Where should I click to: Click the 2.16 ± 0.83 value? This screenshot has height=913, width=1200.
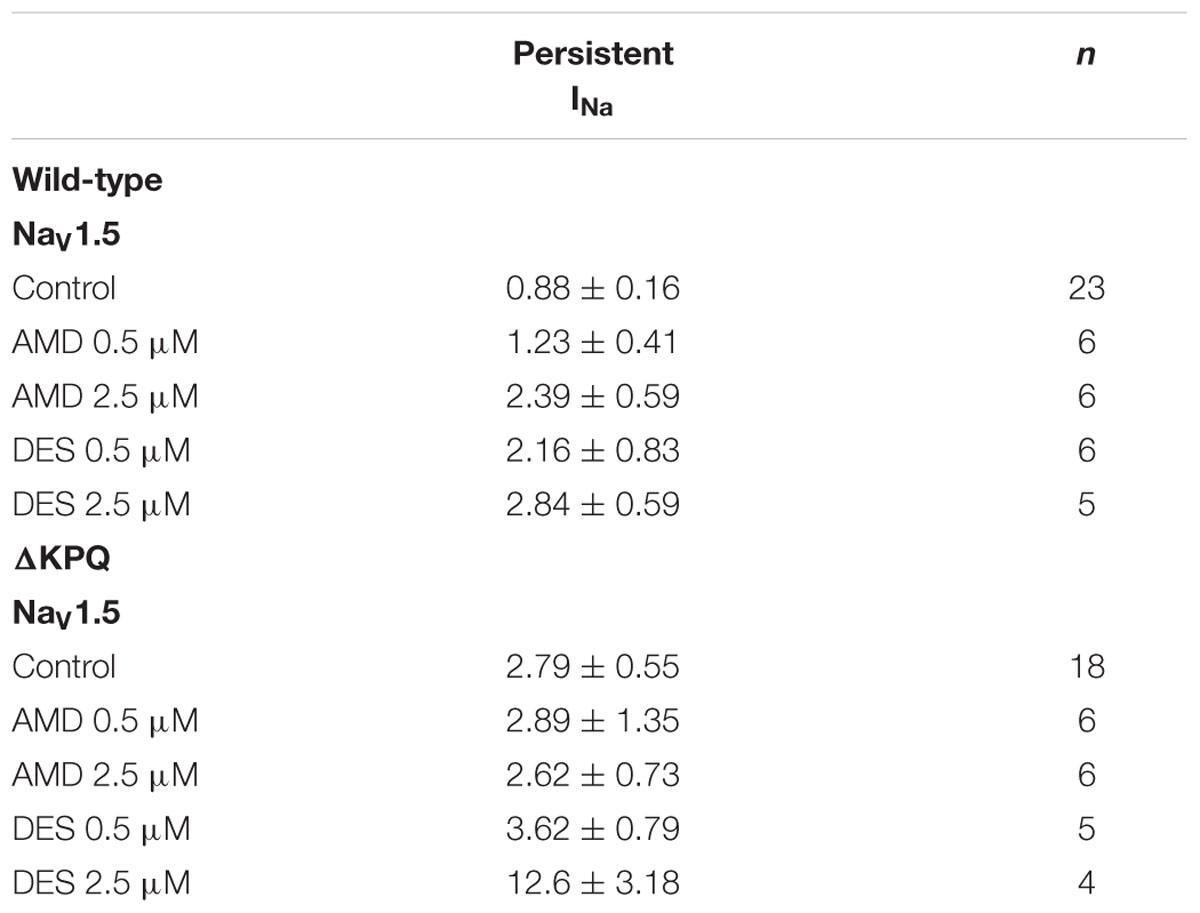pos(593,450)
